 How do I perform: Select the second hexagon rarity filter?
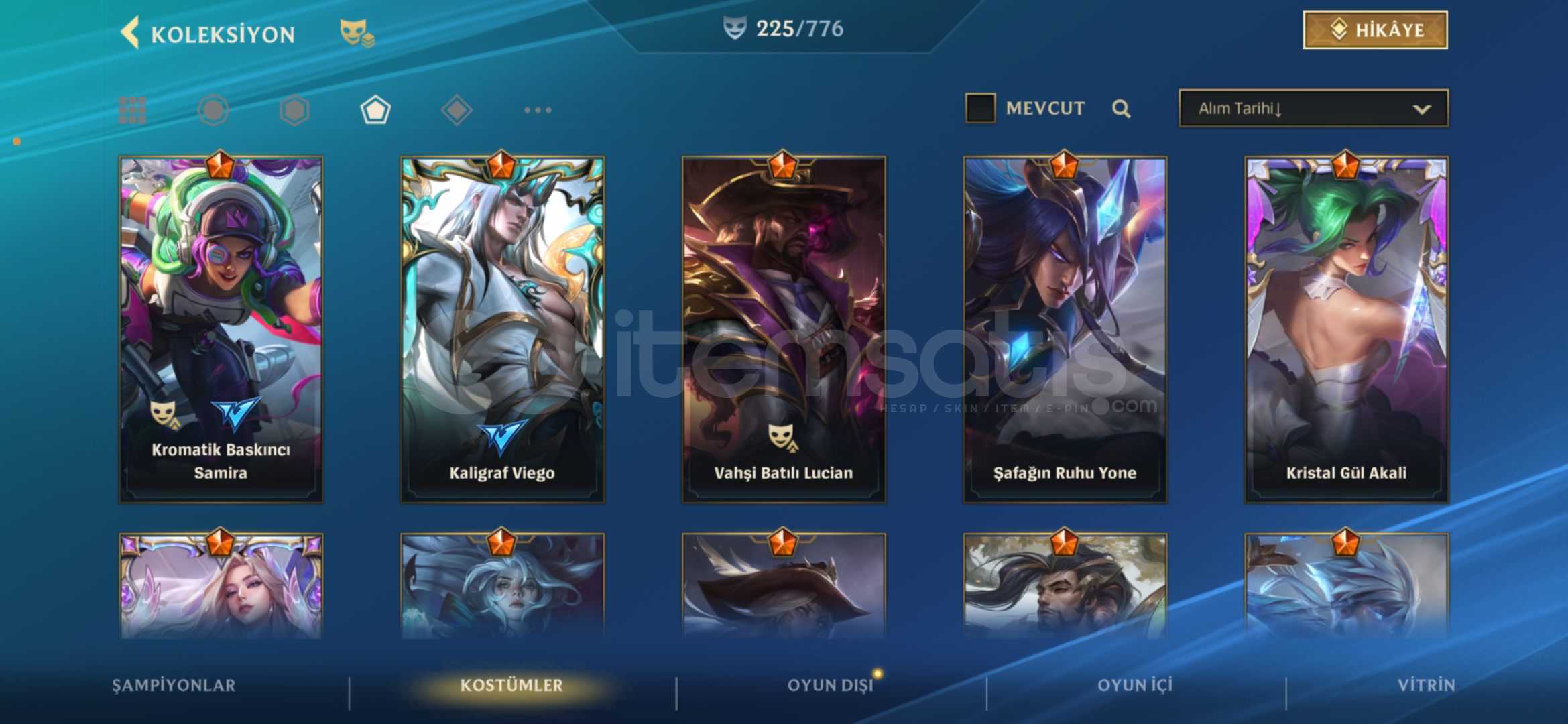click(x=294, y=110)
